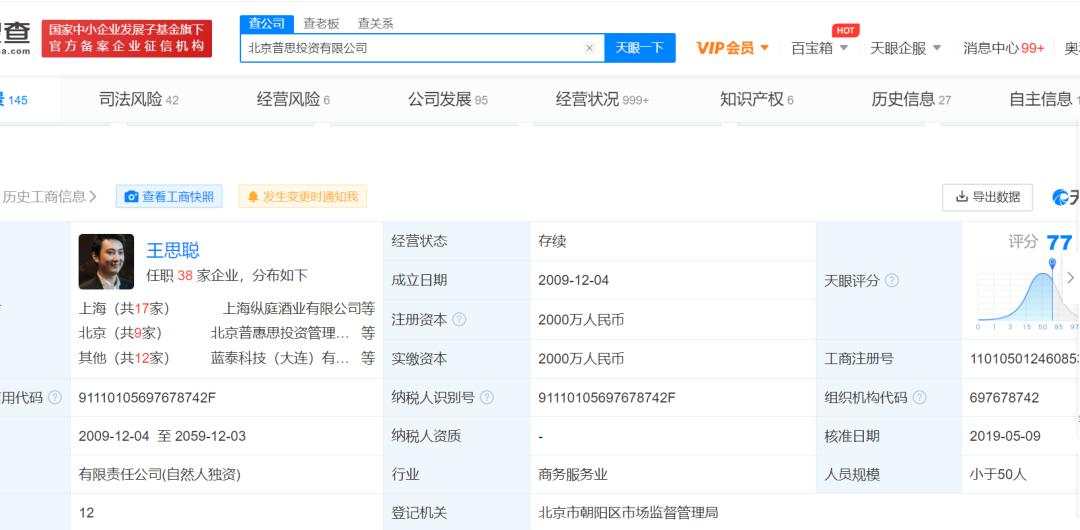Open the 公司发展 tab

448,100
